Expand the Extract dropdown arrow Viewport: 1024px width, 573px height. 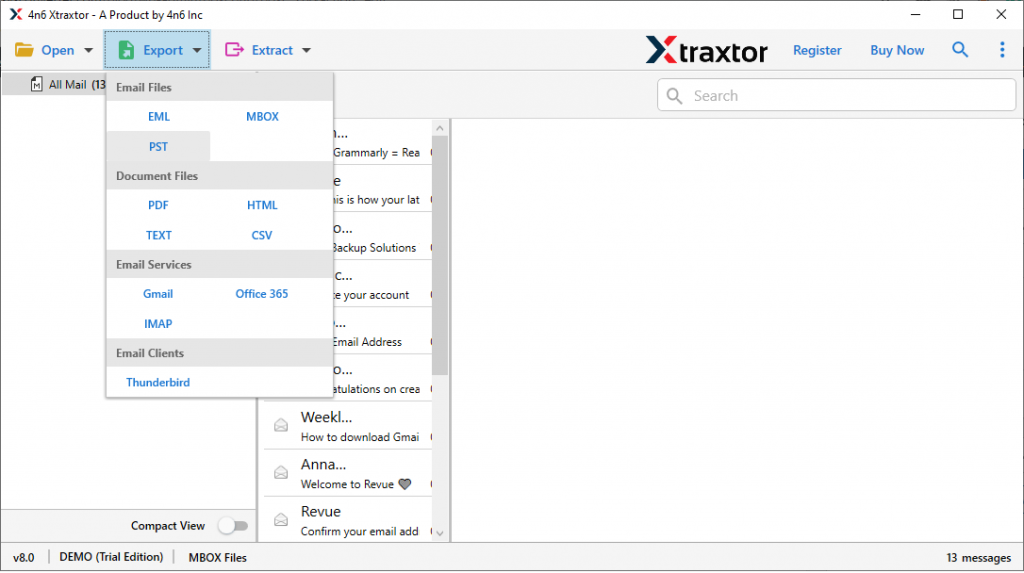click(306, 50)
